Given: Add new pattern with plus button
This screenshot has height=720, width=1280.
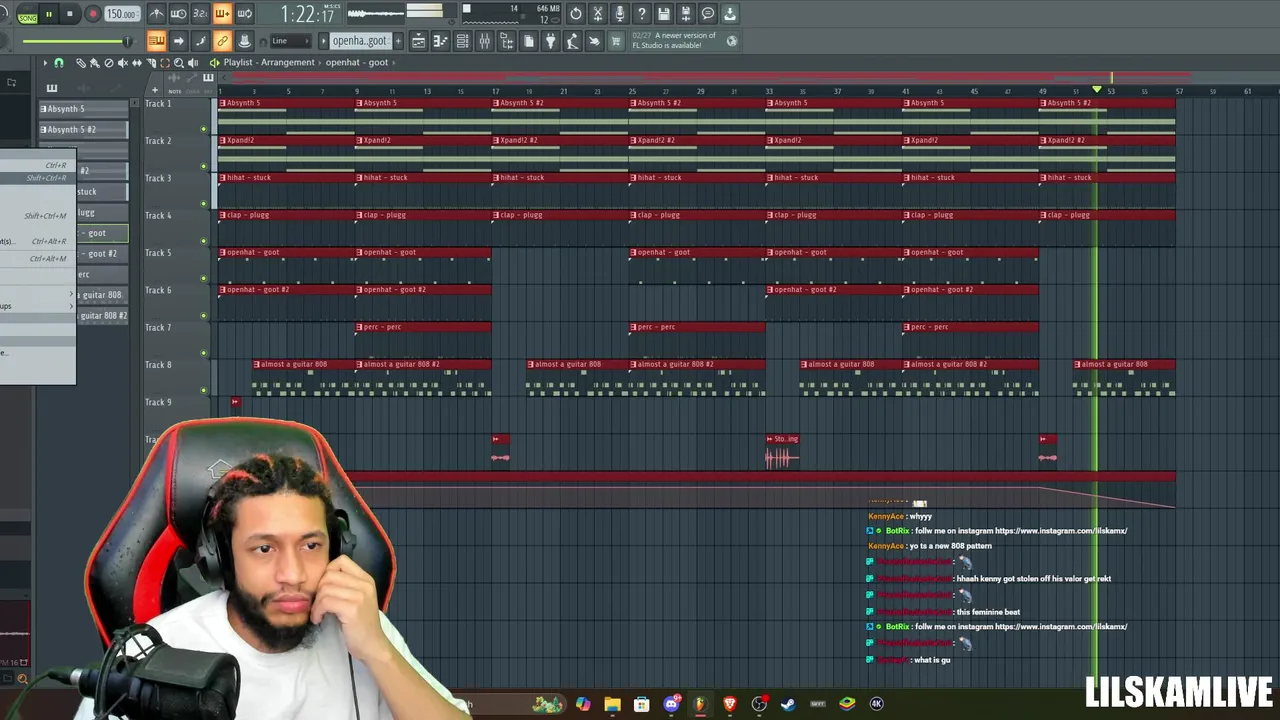Looking at the screenshot, I should coord(398,41).
